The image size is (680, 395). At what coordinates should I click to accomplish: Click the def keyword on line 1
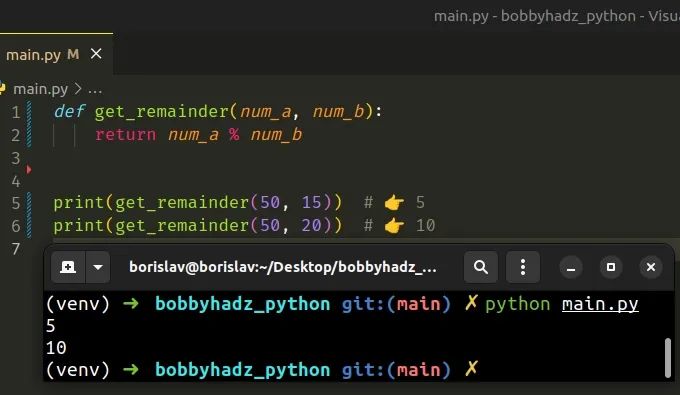69,111
